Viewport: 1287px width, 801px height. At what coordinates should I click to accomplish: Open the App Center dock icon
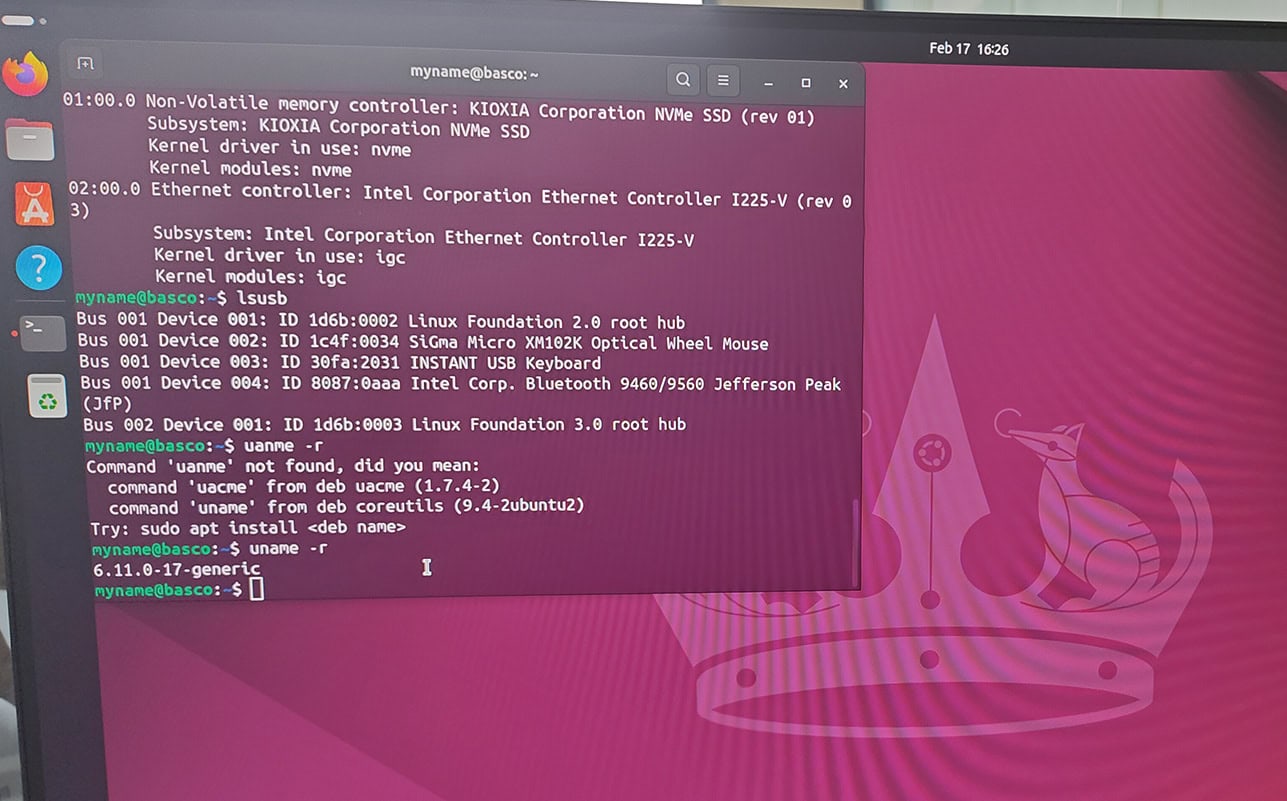click(x=35, y=204)
